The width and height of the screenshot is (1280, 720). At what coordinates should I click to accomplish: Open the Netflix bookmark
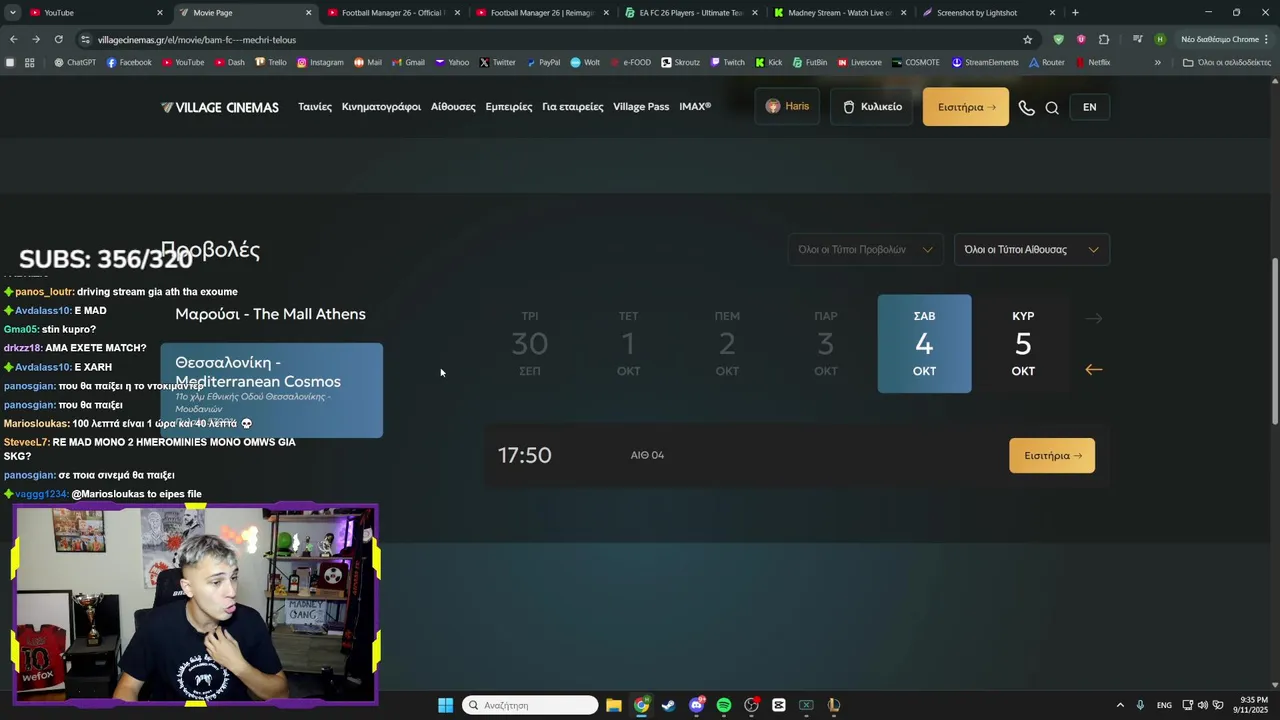1093,62
